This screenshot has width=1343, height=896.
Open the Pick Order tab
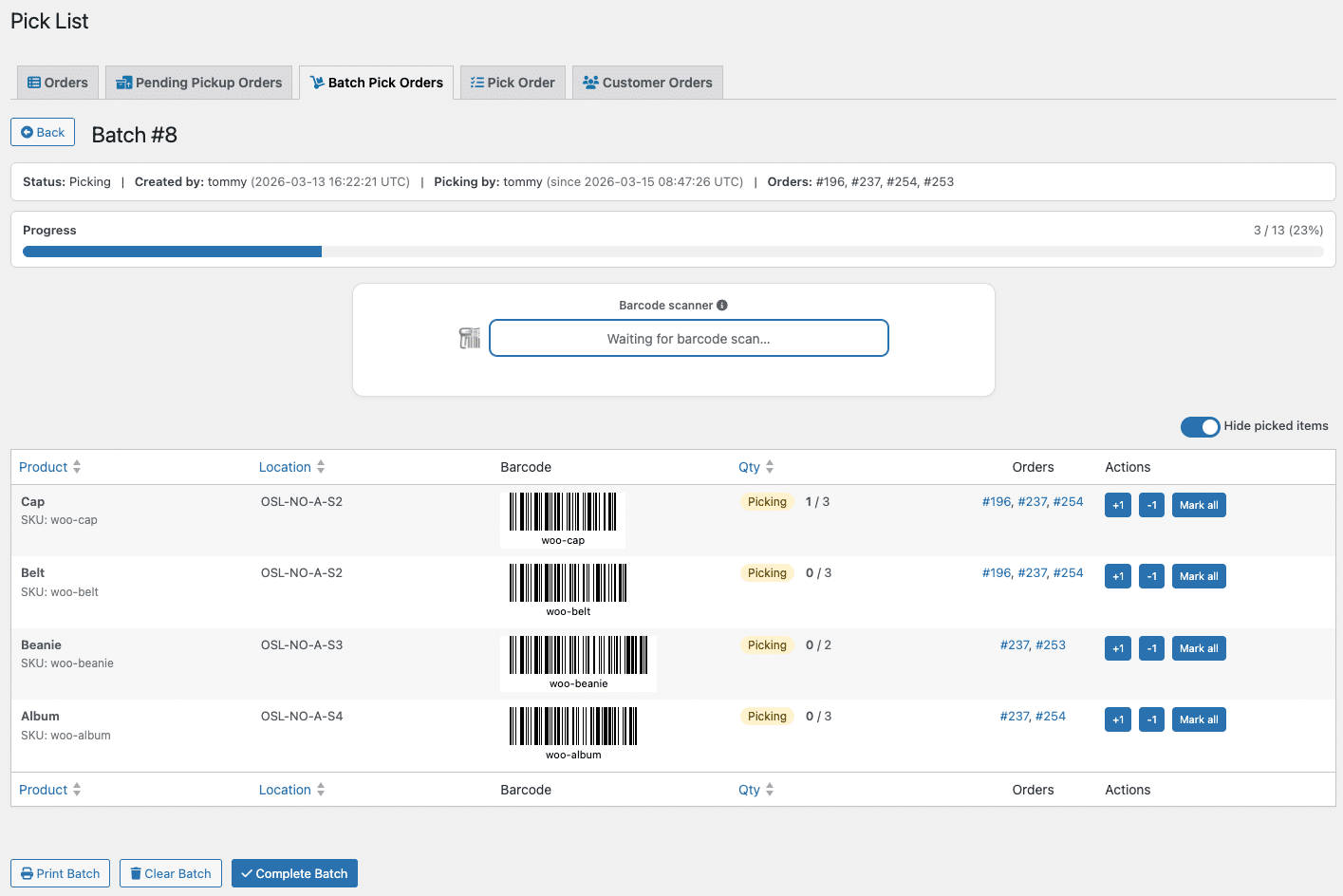point(513,83)
